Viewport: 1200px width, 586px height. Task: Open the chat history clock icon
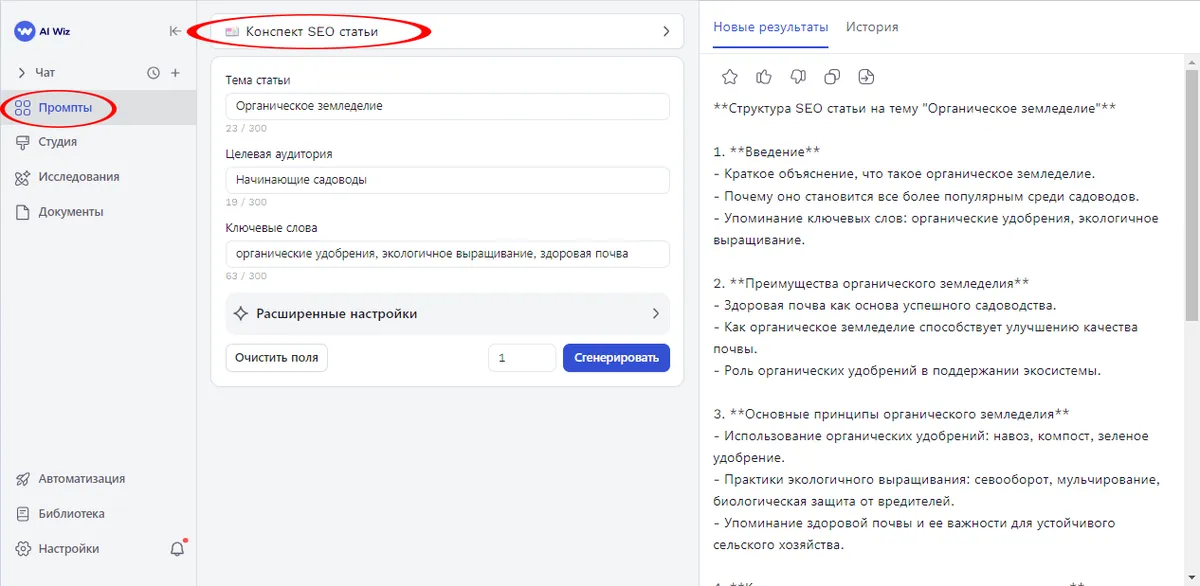(x=152, y=72)
